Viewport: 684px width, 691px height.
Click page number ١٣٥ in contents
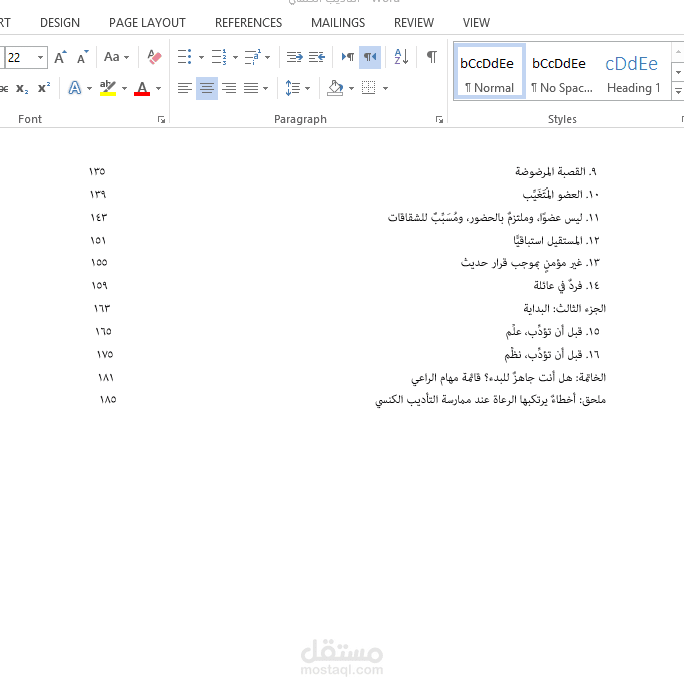pos(97,171)
